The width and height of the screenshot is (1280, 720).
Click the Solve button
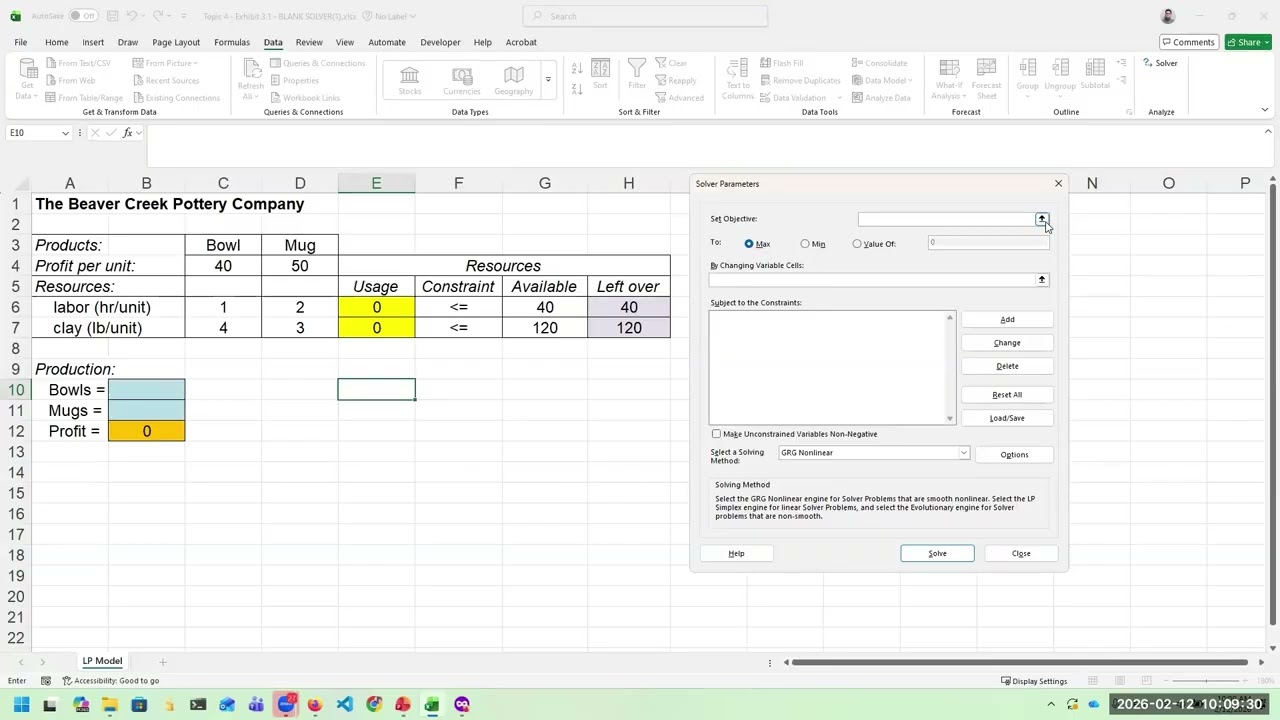pyautogui.click(x=937, y=553)
